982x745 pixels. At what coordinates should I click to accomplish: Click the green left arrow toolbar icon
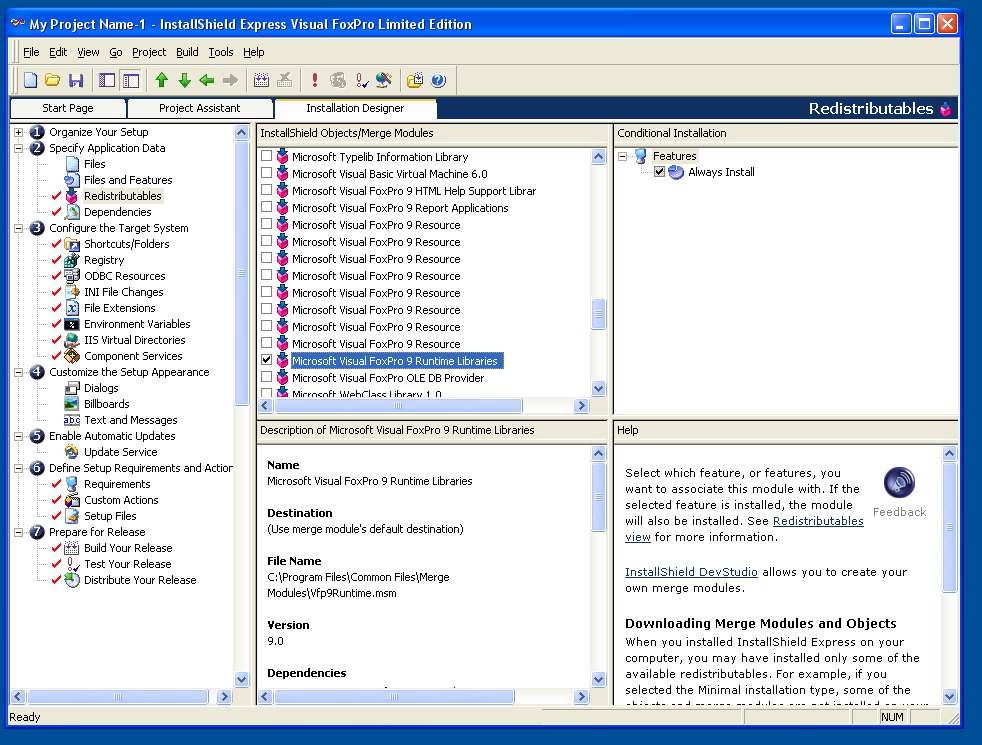[x=207, y=80]
